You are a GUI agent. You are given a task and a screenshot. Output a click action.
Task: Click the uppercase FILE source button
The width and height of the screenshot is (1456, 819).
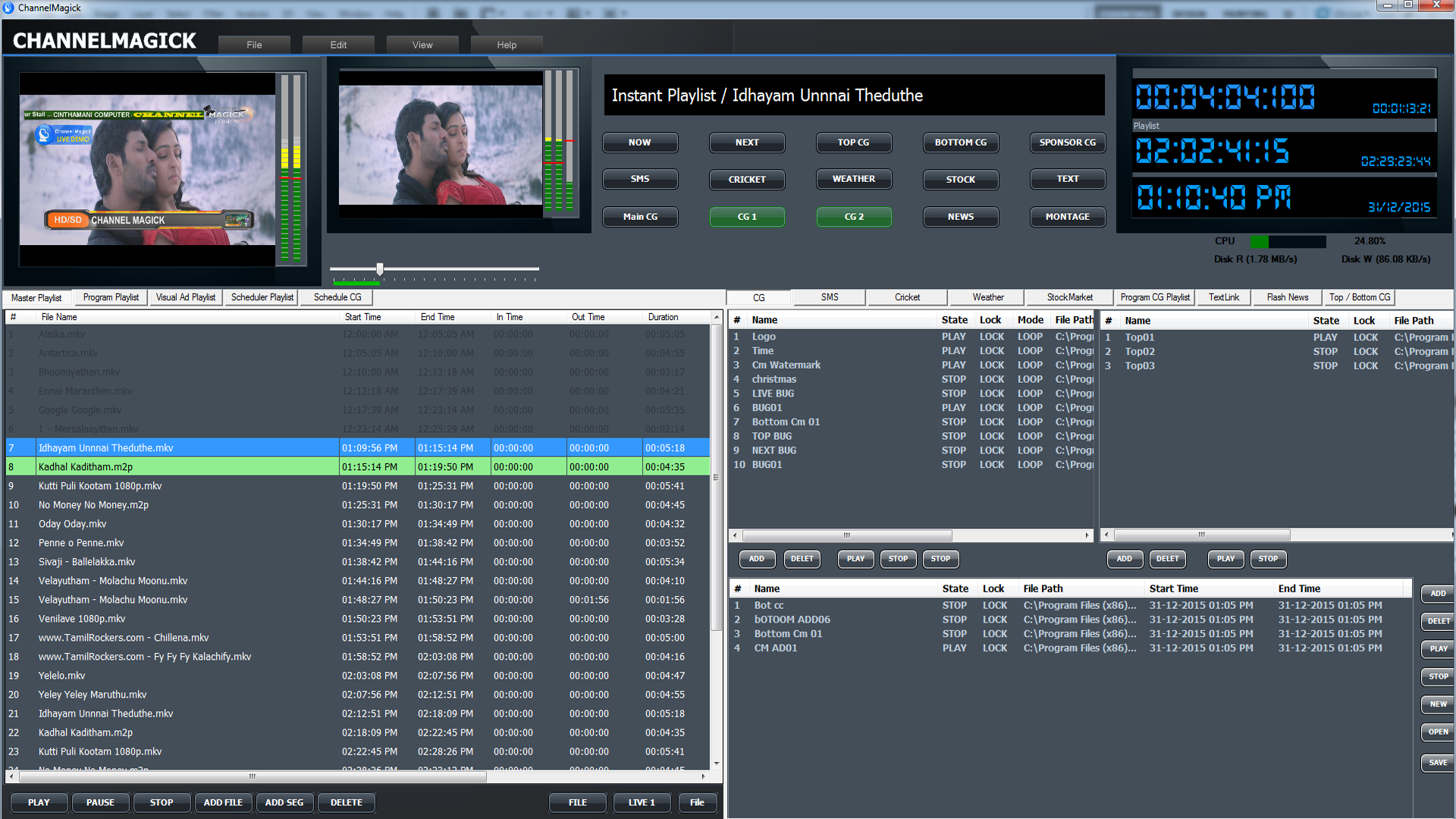578,802
